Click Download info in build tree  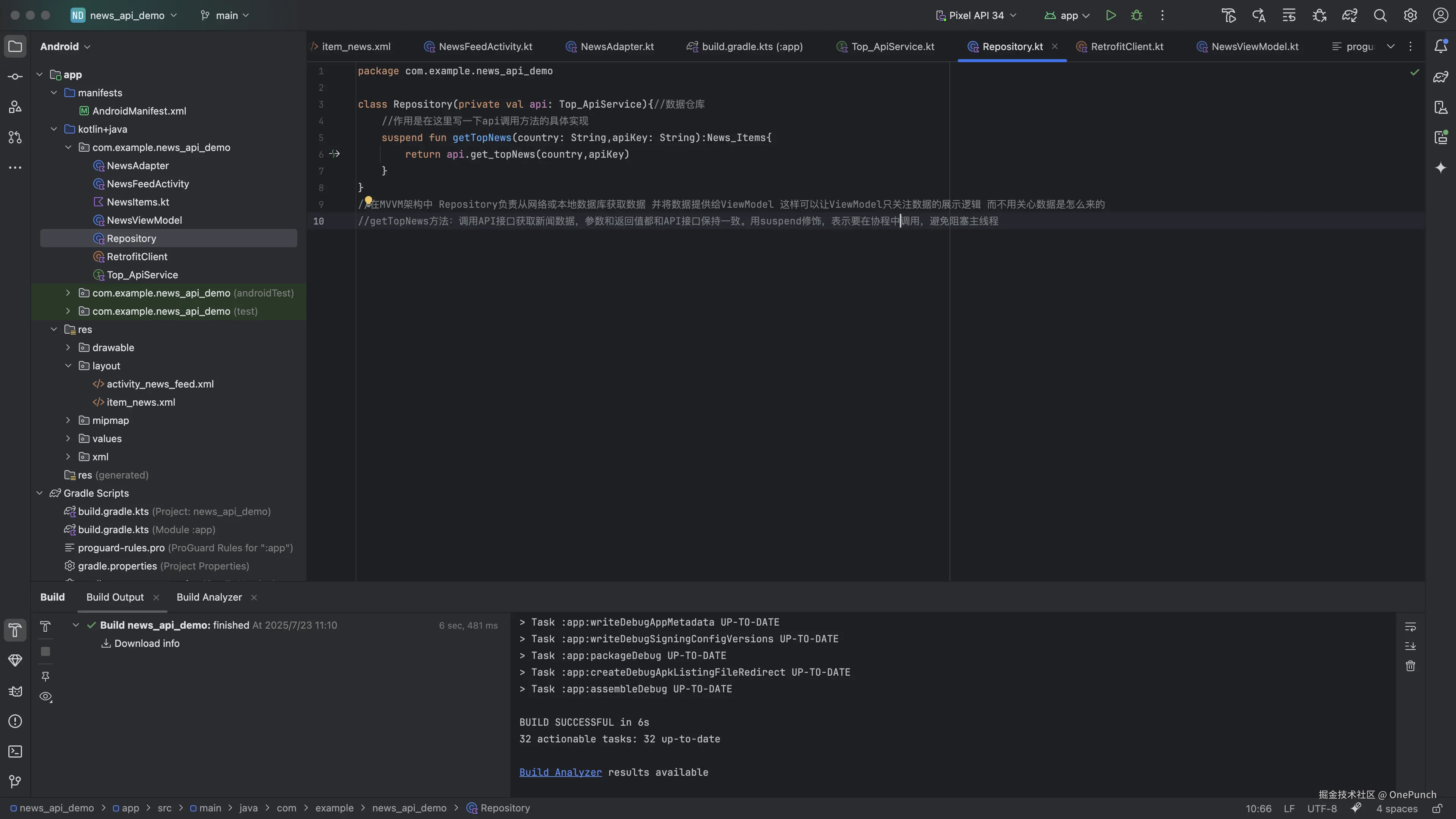click(x=146, y=643)
